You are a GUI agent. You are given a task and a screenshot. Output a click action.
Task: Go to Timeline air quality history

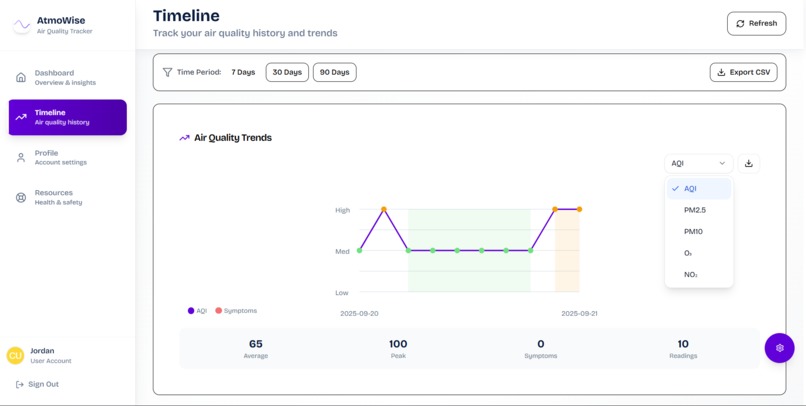pyautogui.click(x=67, y=117)
